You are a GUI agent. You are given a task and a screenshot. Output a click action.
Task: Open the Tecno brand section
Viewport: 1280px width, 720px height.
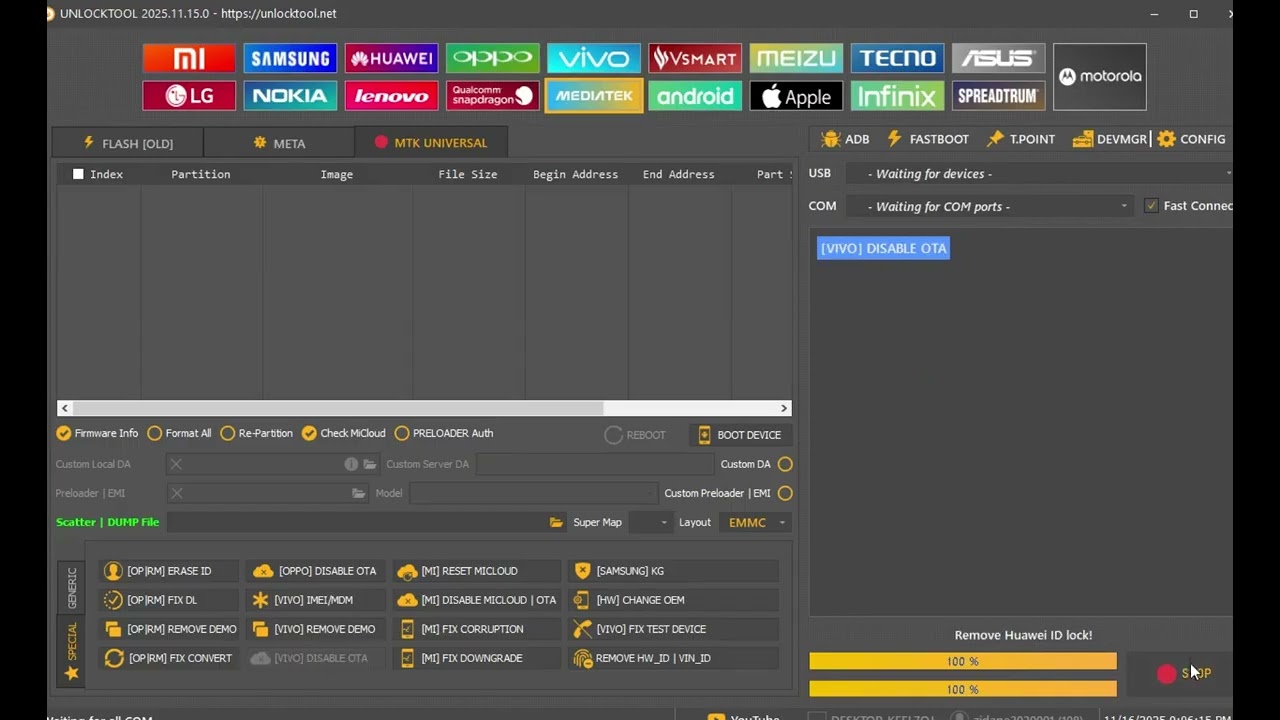tap(897, 58)
